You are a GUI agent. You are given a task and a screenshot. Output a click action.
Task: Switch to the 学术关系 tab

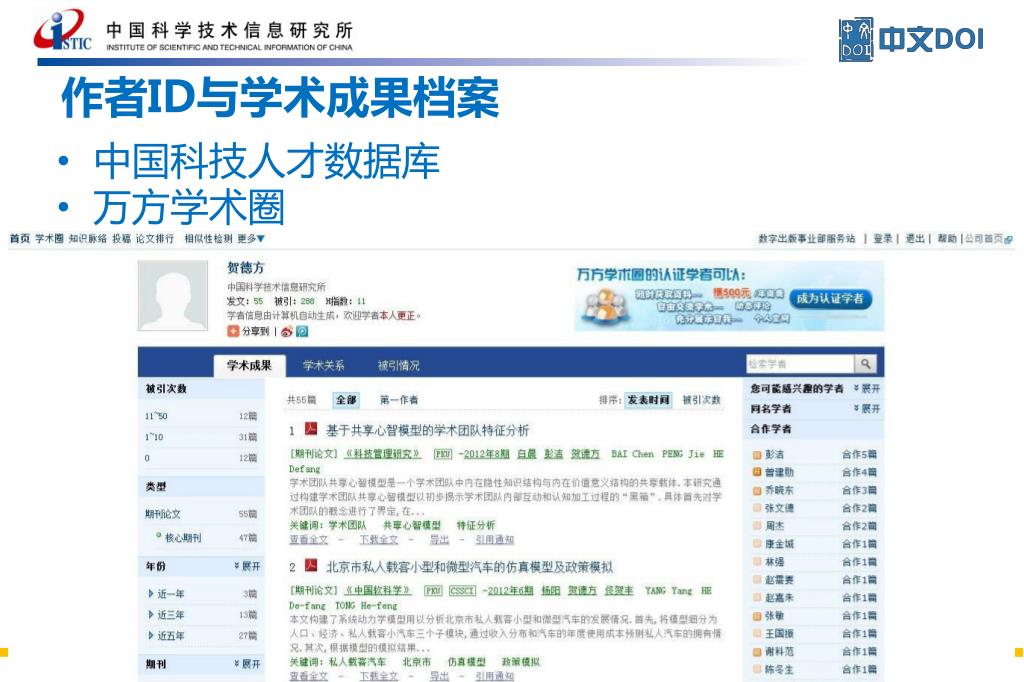(x=323, y=366)
